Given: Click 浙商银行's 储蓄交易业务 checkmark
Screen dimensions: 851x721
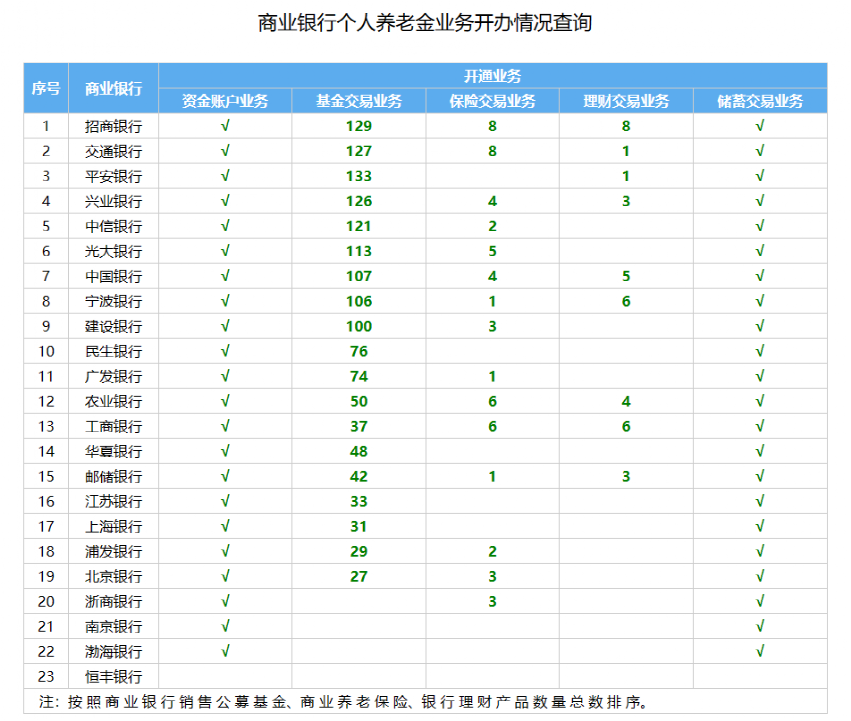Looking at the screenshot, I should click(761, 601).
